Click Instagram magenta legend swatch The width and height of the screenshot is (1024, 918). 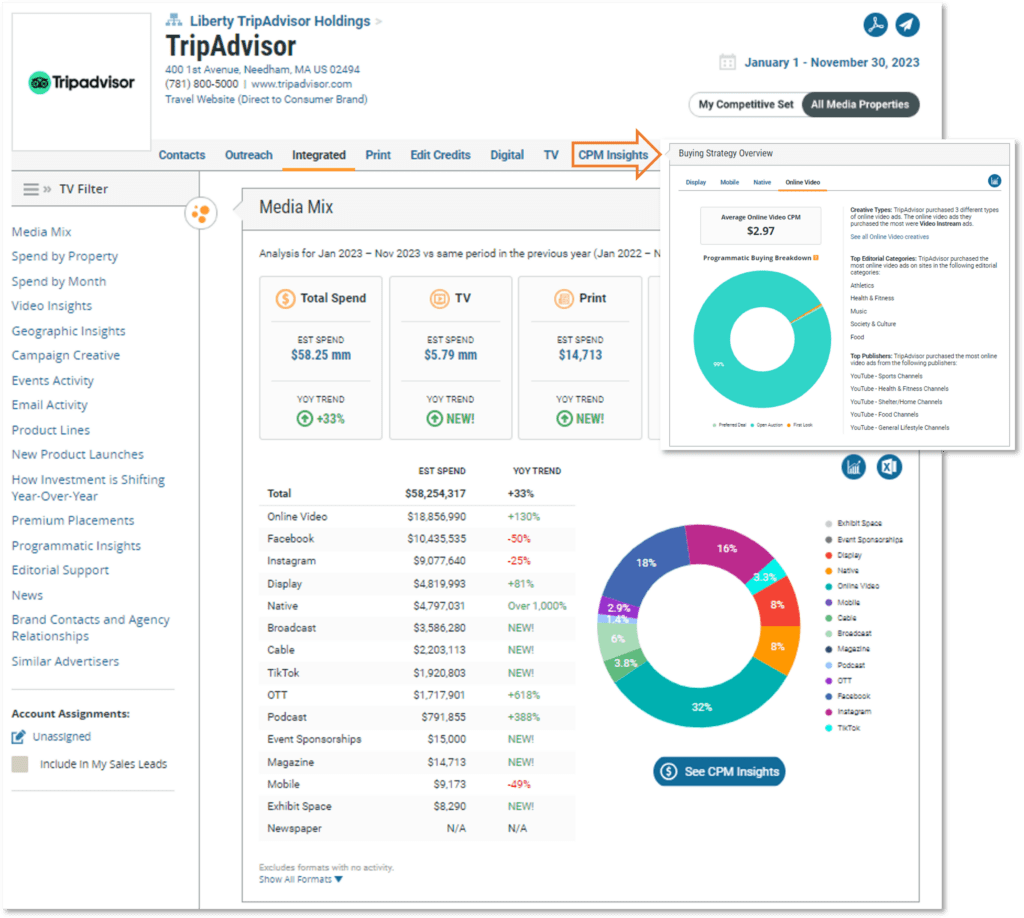click(x=829, y=712)
